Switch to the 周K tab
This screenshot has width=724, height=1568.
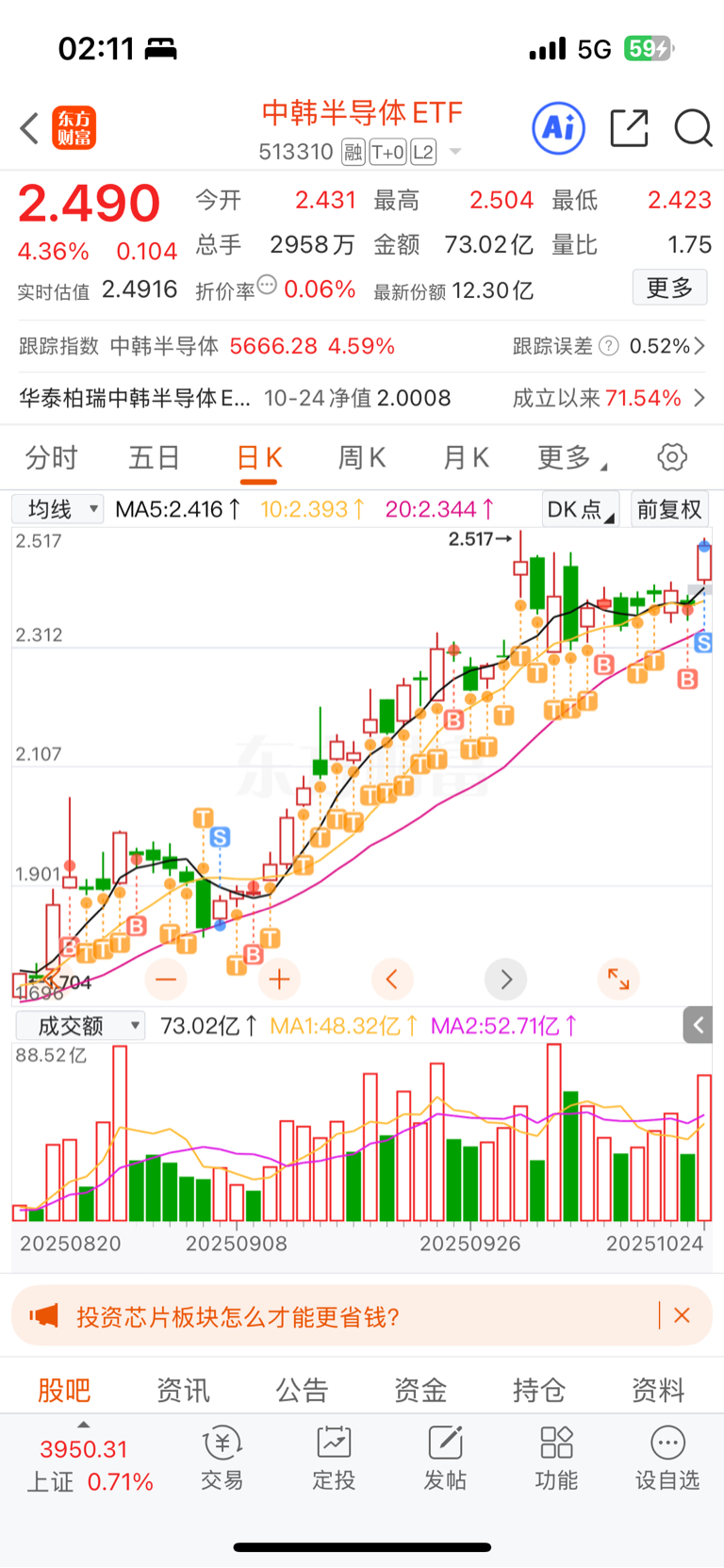tap(362, 458)
